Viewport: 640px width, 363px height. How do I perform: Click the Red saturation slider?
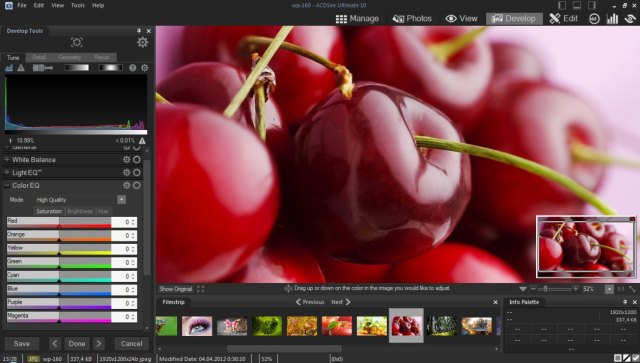59,222
